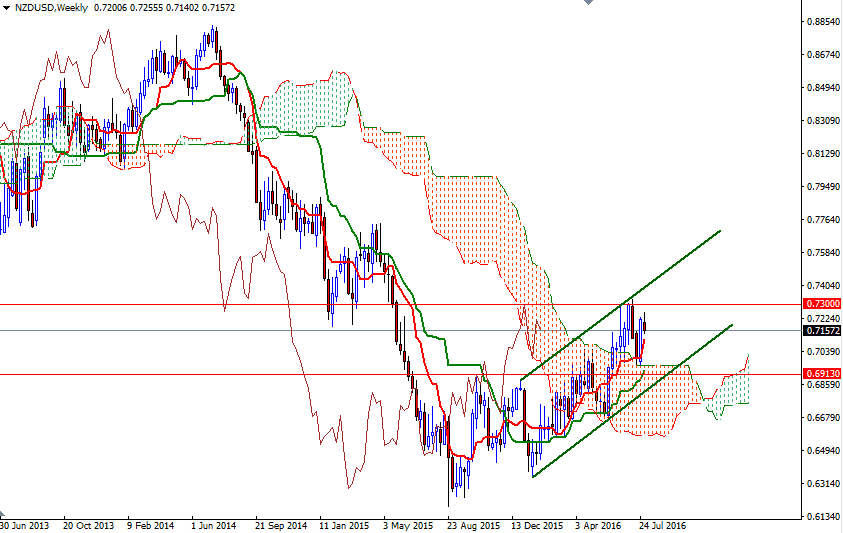Select the red 0.73000 price level label
Image resolution: width=843 pixels, height=533 pixels.
point(822,304)
